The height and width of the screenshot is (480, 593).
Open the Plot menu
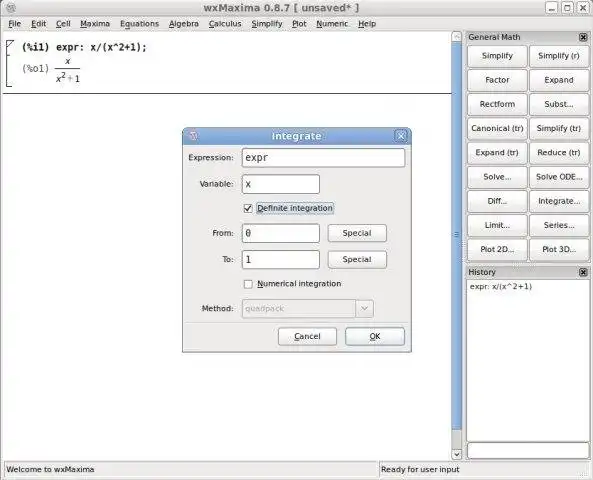tap(299, 24)
